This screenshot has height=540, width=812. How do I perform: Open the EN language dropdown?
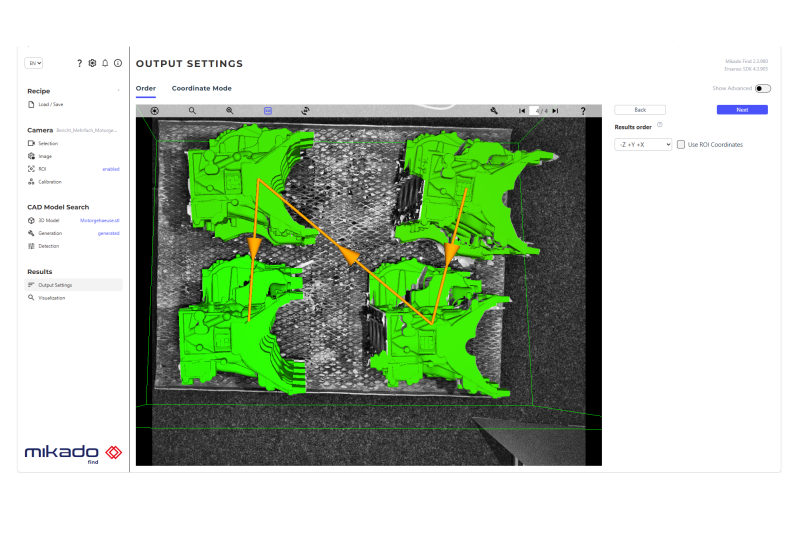coord(34,63)
